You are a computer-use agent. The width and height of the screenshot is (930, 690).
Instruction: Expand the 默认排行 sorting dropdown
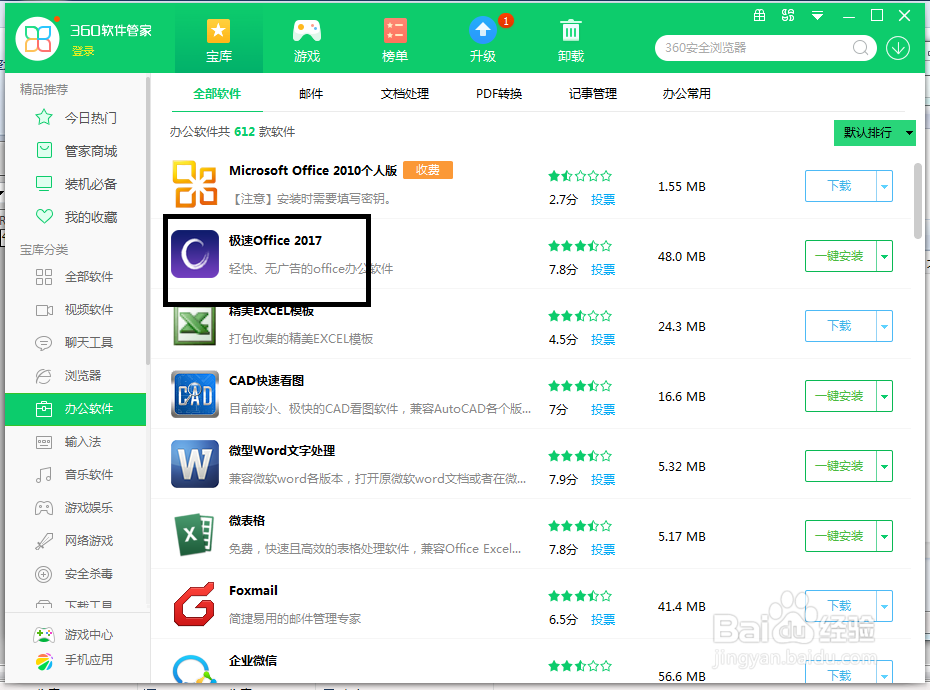tap(875, 132)
